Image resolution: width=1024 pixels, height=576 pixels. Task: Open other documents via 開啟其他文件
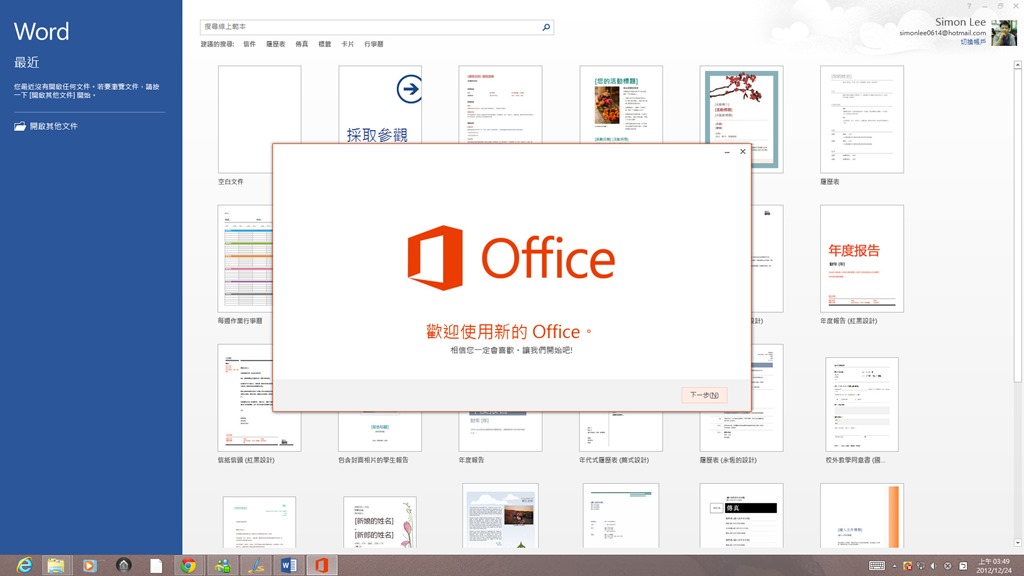[x=46, y=126]
